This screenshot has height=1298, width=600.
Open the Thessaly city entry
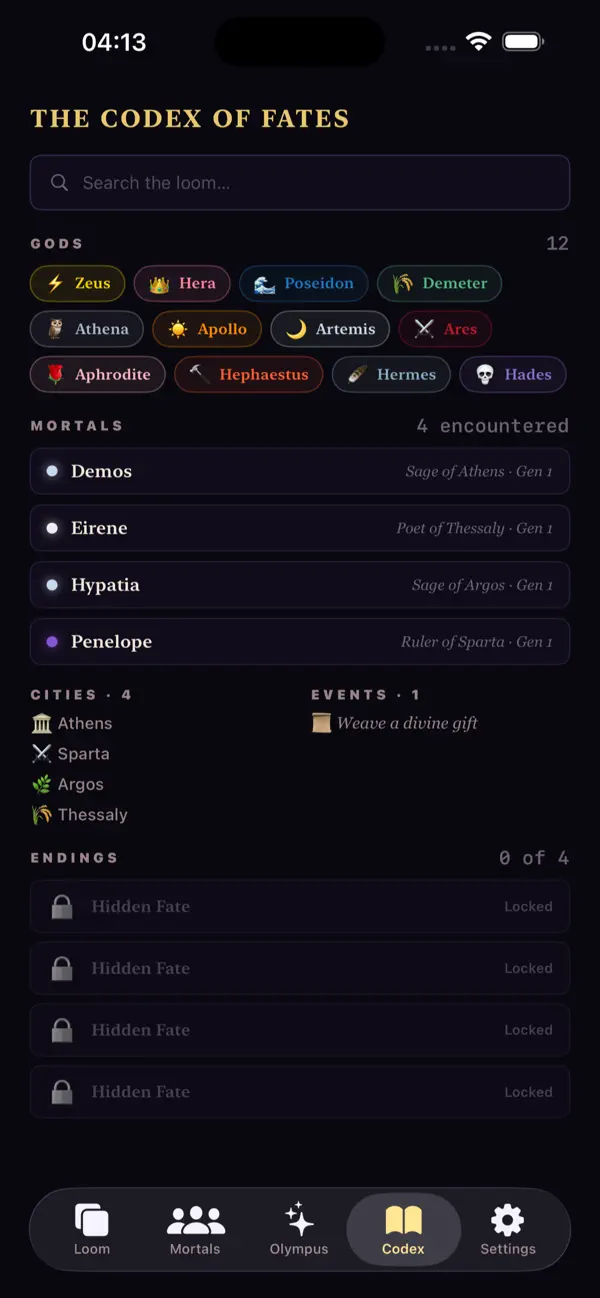[80, 815]
